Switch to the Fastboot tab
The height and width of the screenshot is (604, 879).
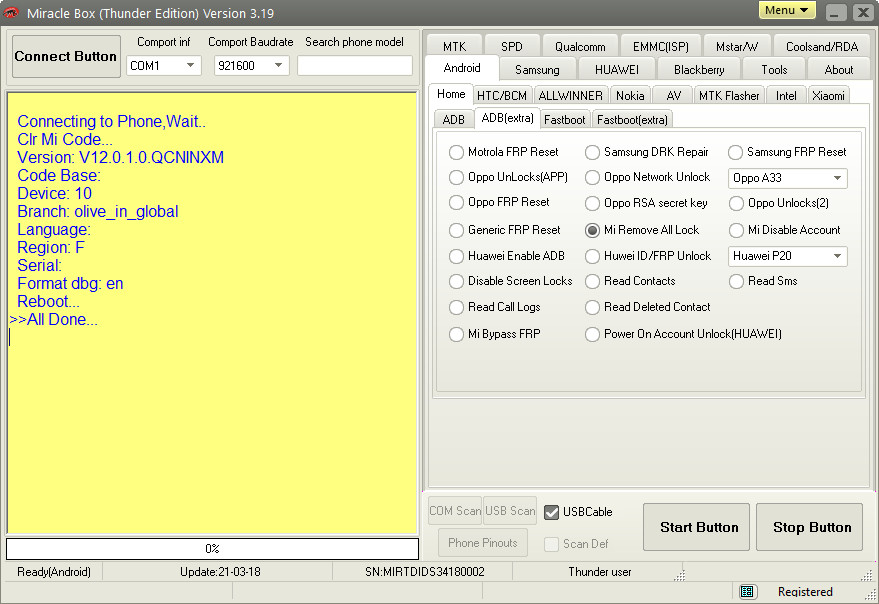point(564,119)
